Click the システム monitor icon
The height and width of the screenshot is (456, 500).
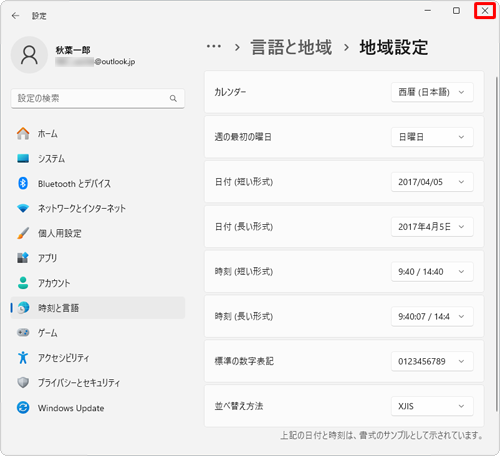pos(23,158)
